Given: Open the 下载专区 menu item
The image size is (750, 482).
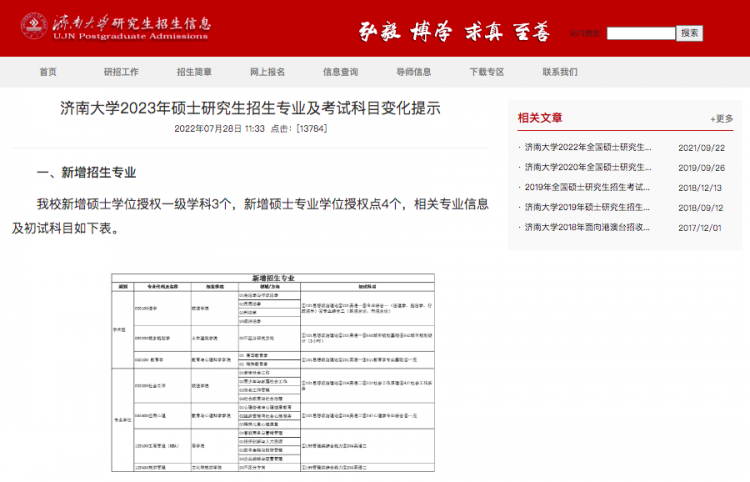Looking at the screenshot, I should click(487, 72).
